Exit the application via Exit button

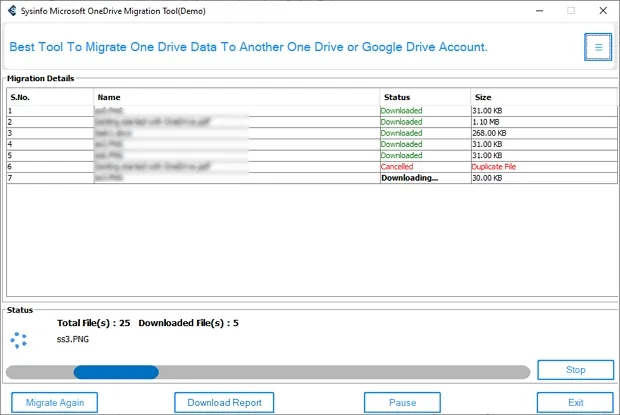point(575,402)
